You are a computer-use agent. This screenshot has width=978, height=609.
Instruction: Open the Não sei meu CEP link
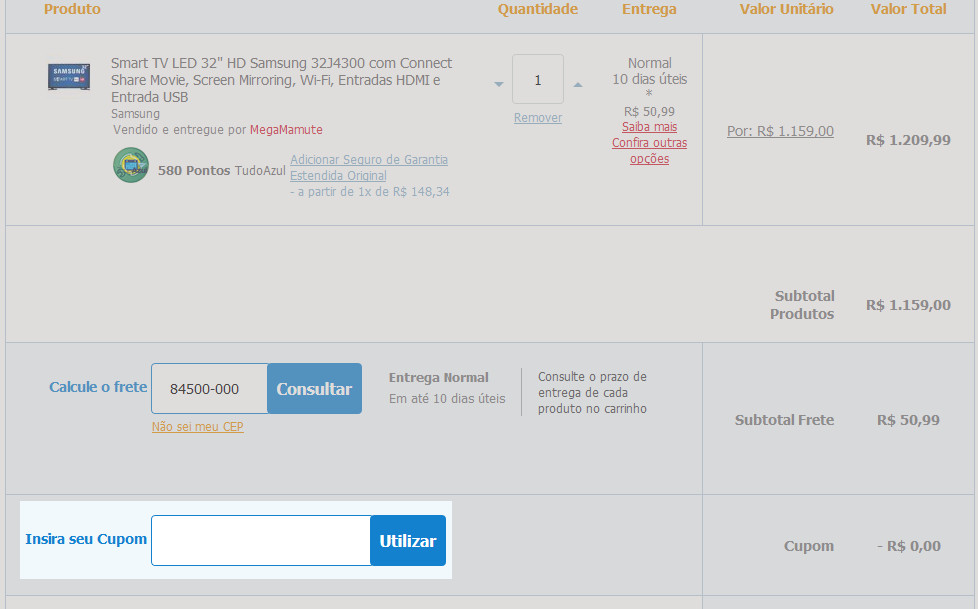(x=198, y=427)
